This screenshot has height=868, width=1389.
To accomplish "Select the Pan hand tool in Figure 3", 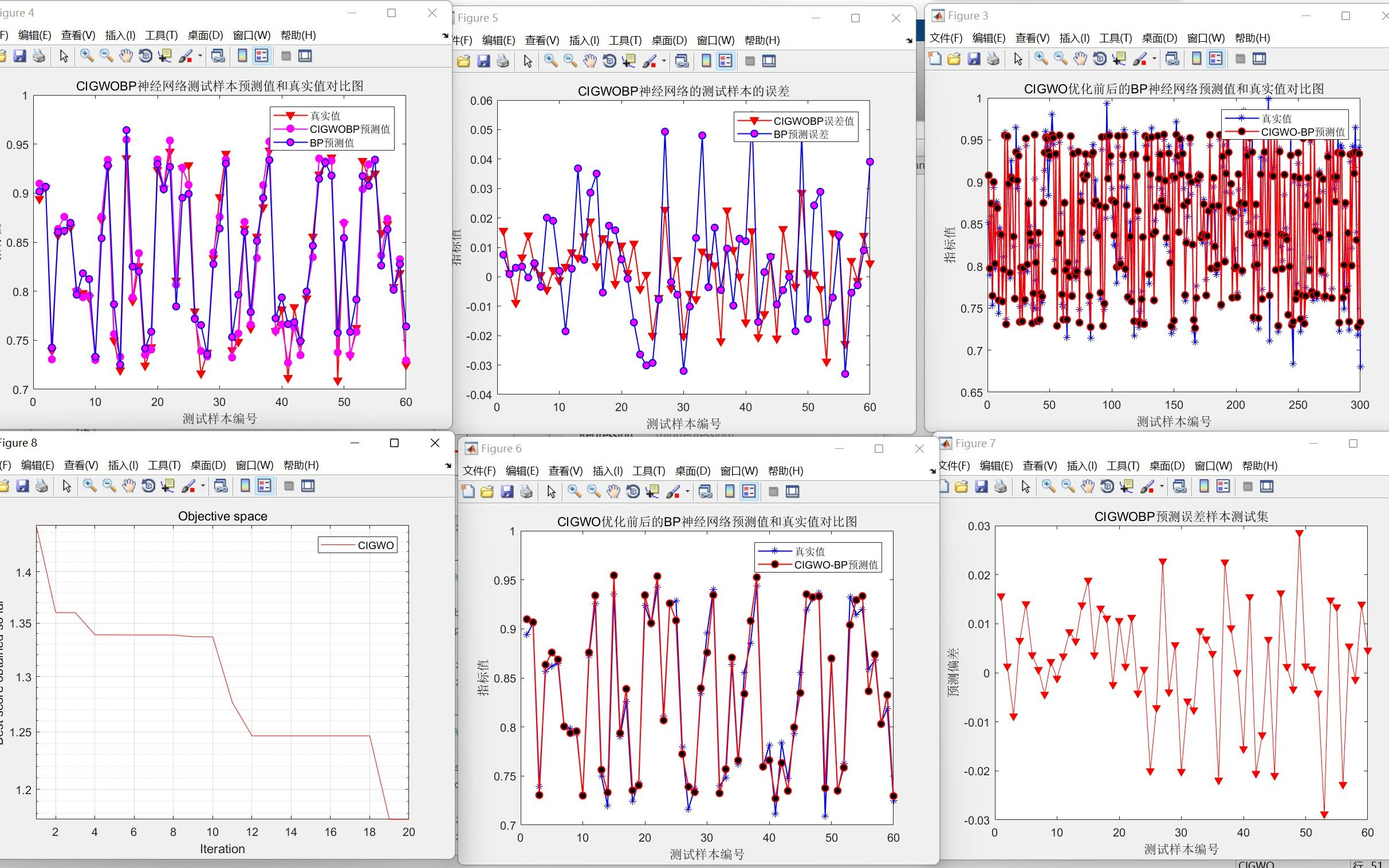I will [1080, 58].
